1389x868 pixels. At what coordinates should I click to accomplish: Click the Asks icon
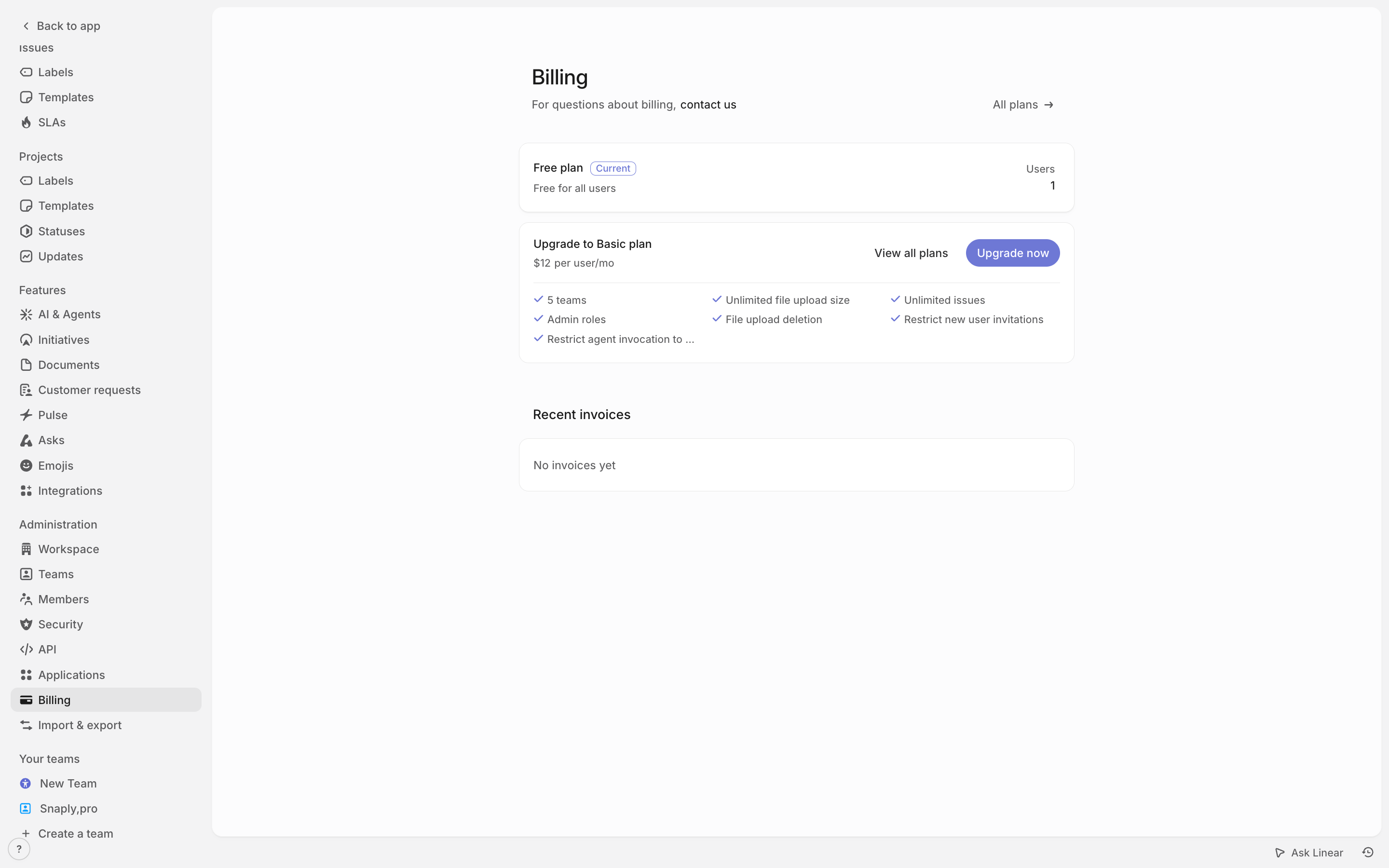(26, 440)
